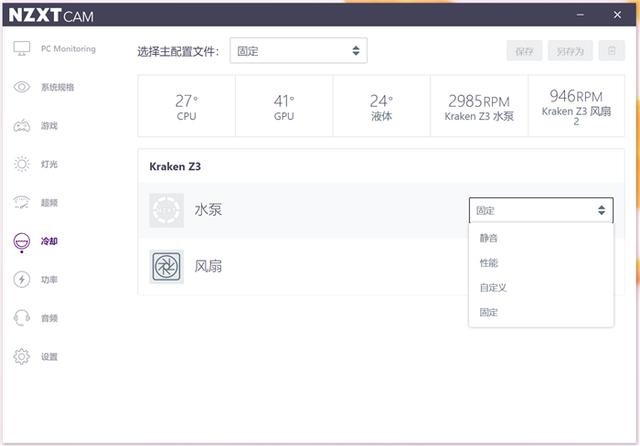The height and width of the screenshot is (446, 640).
Task: Open 超频 overclocking via the gauge icon
Action: 22,202
